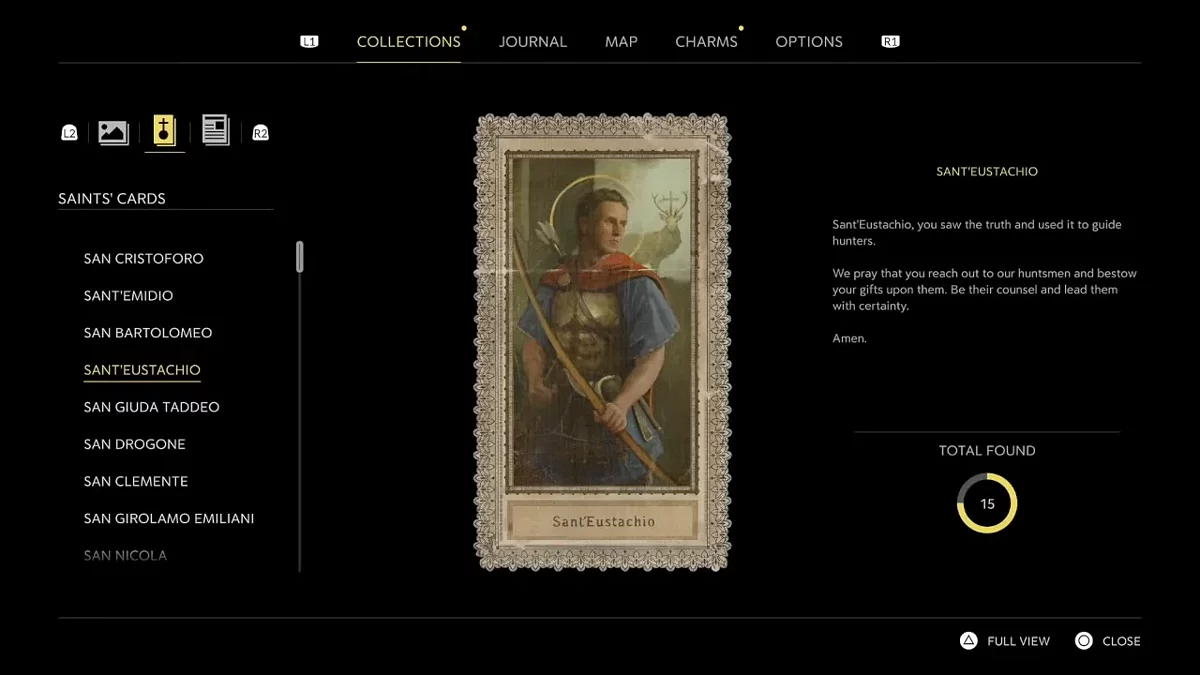The width and height of the screenshot is (1200, 675).
Task: Open the Map tab
Action: [621, 42]
